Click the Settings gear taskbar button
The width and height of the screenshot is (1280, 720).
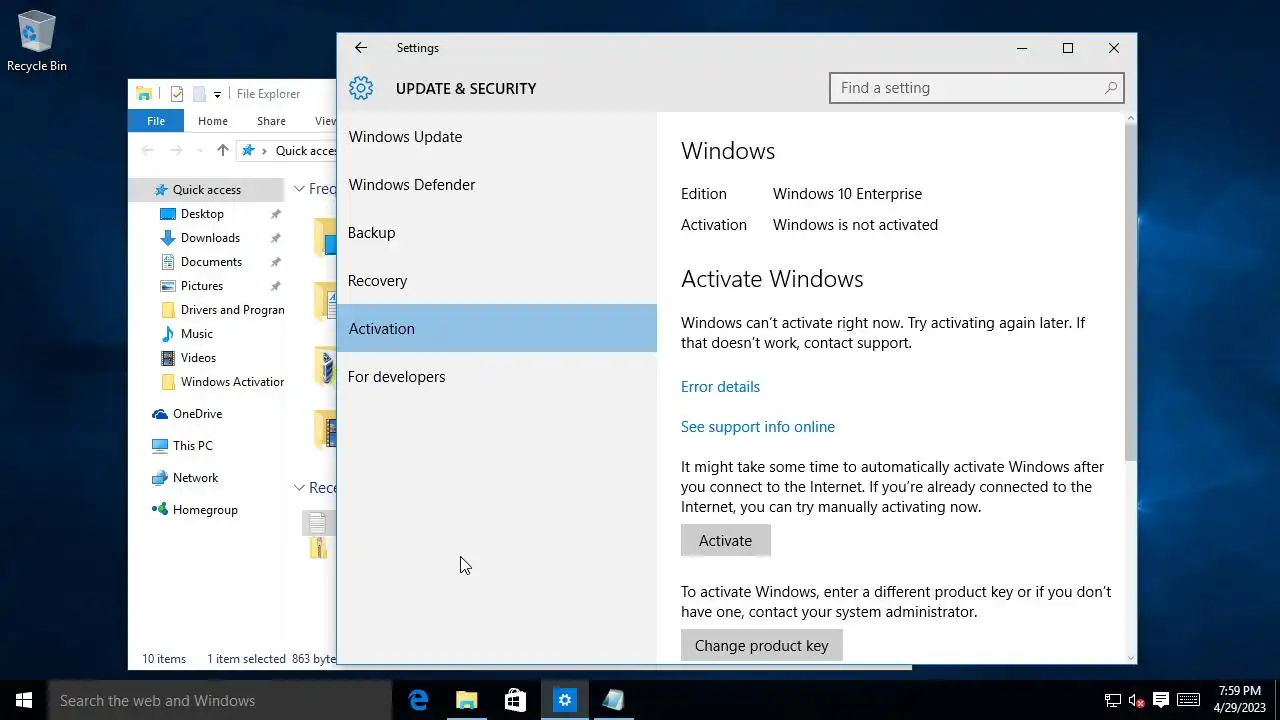[x=565, y=700]
